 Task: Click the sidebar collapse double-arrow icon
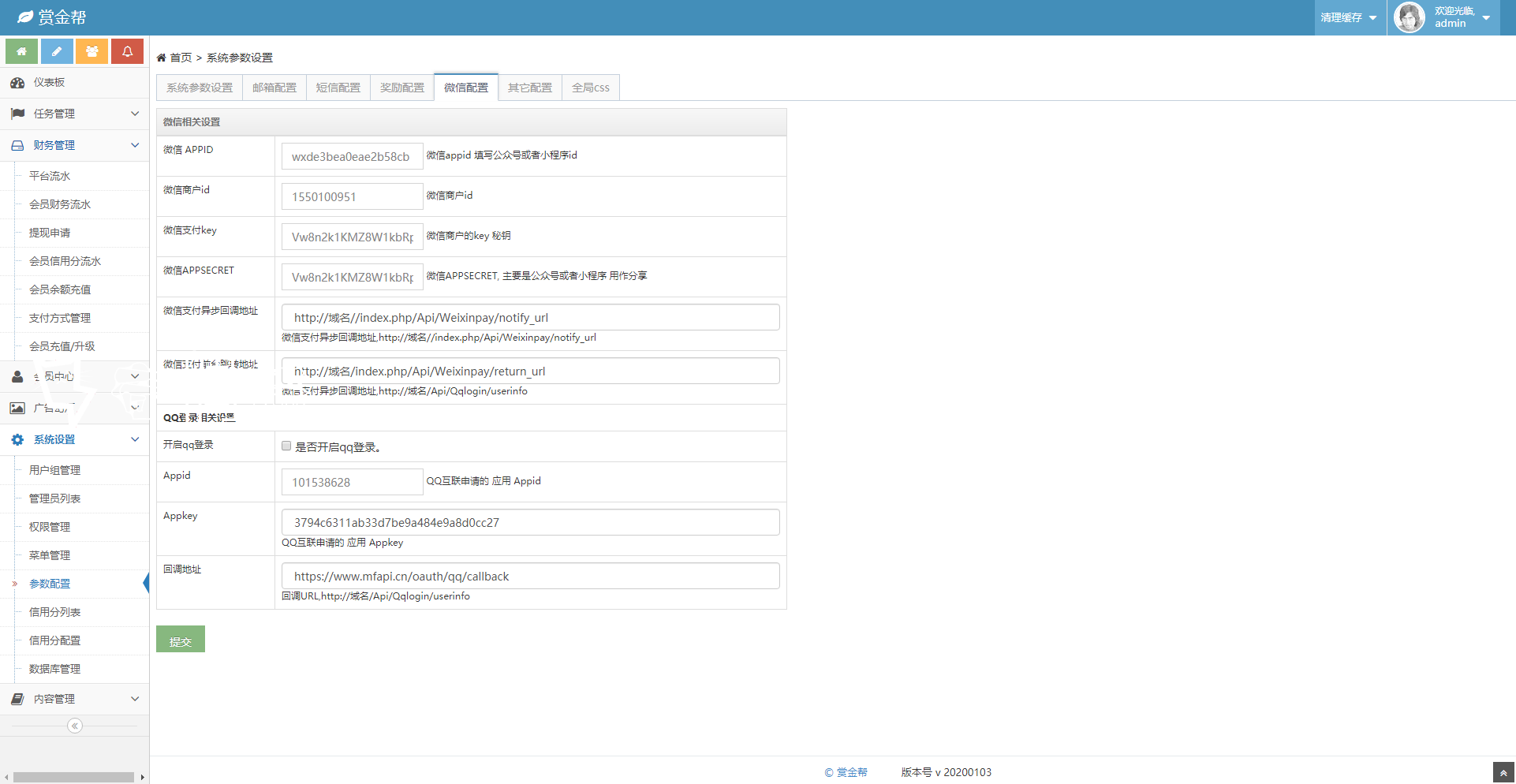coord(75,726)
